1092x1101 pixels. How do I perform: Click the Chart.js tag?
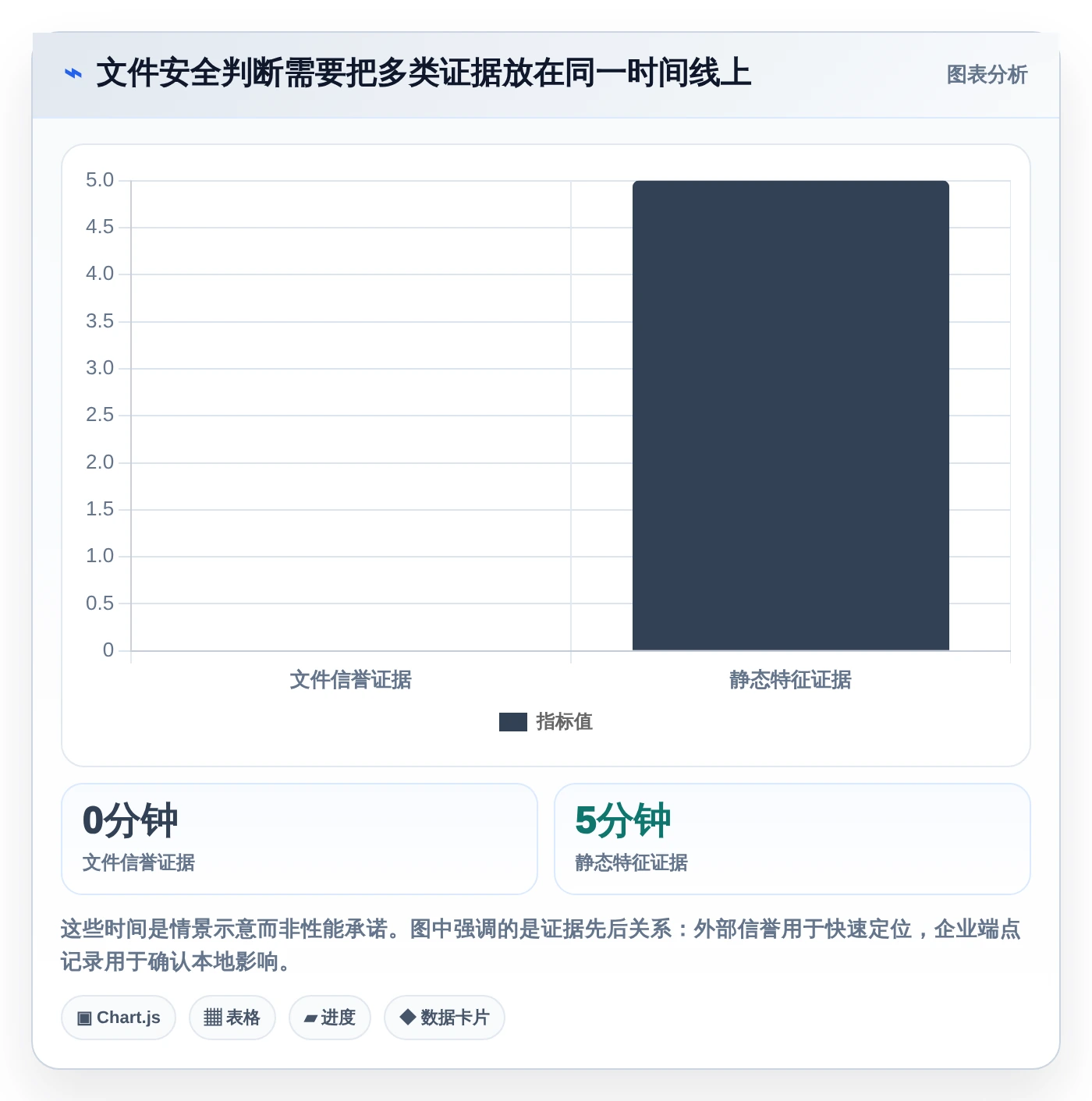119,1018
